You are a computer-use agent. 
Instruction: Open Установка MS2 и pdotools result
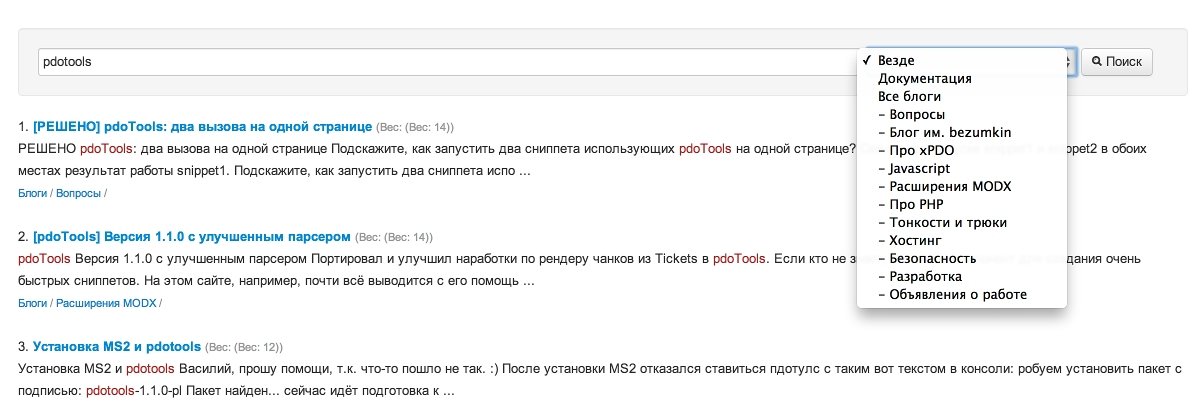[x=116, y=347]
